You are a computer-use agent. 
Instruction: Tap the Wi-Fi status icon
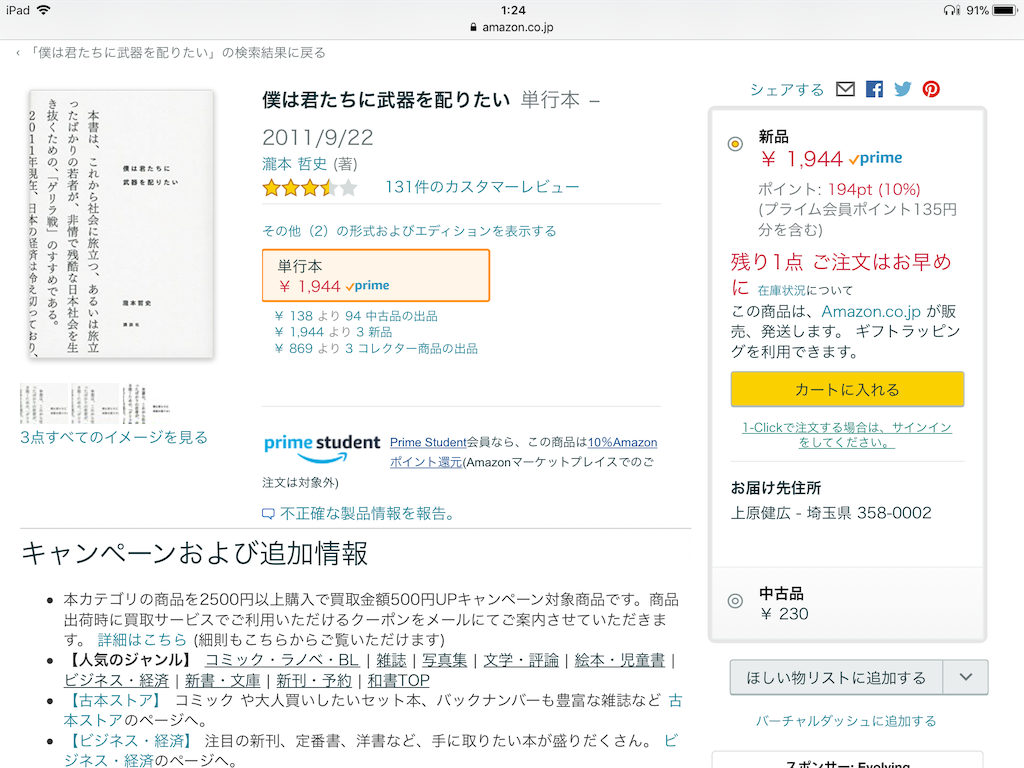click(x=43, y=10)
